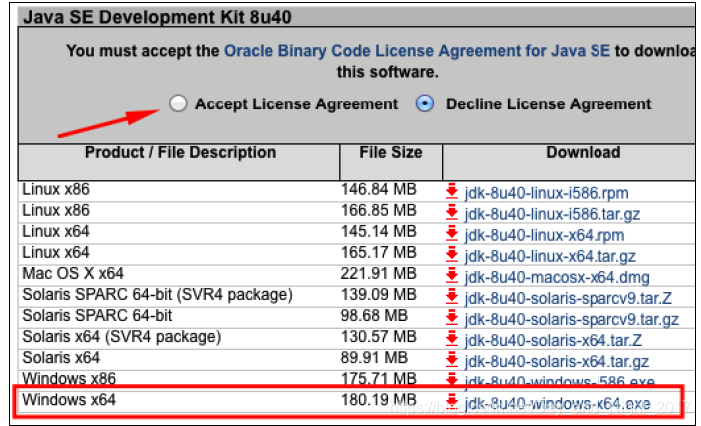Click download arrow icon for jdk-8u40-solaris-sparcv9.tar.gz

(452, 317)
